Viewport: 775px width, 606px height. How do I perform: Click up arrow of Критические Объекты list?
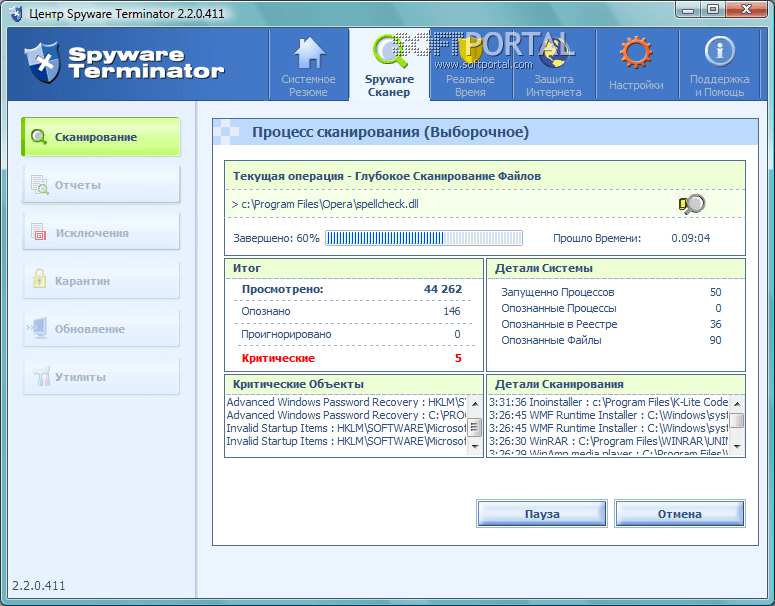click(x=474, y=403)
